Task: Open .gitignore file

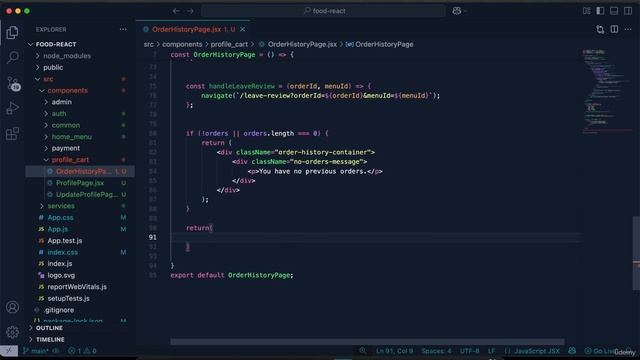Action: tap(80, 310)
